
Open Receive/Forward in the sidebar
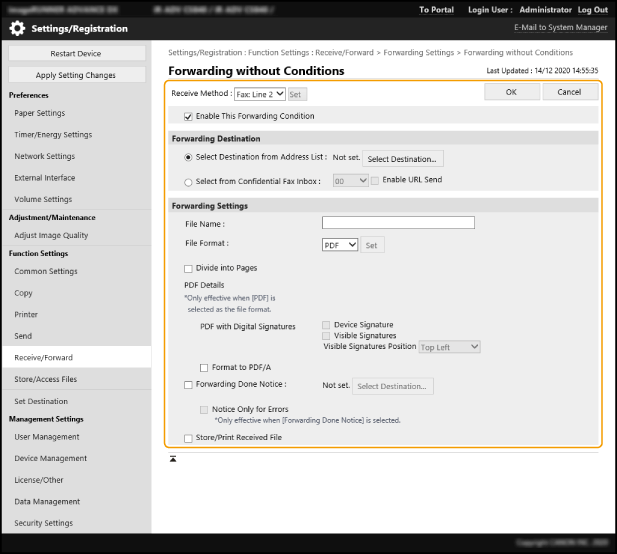[44, 357]
